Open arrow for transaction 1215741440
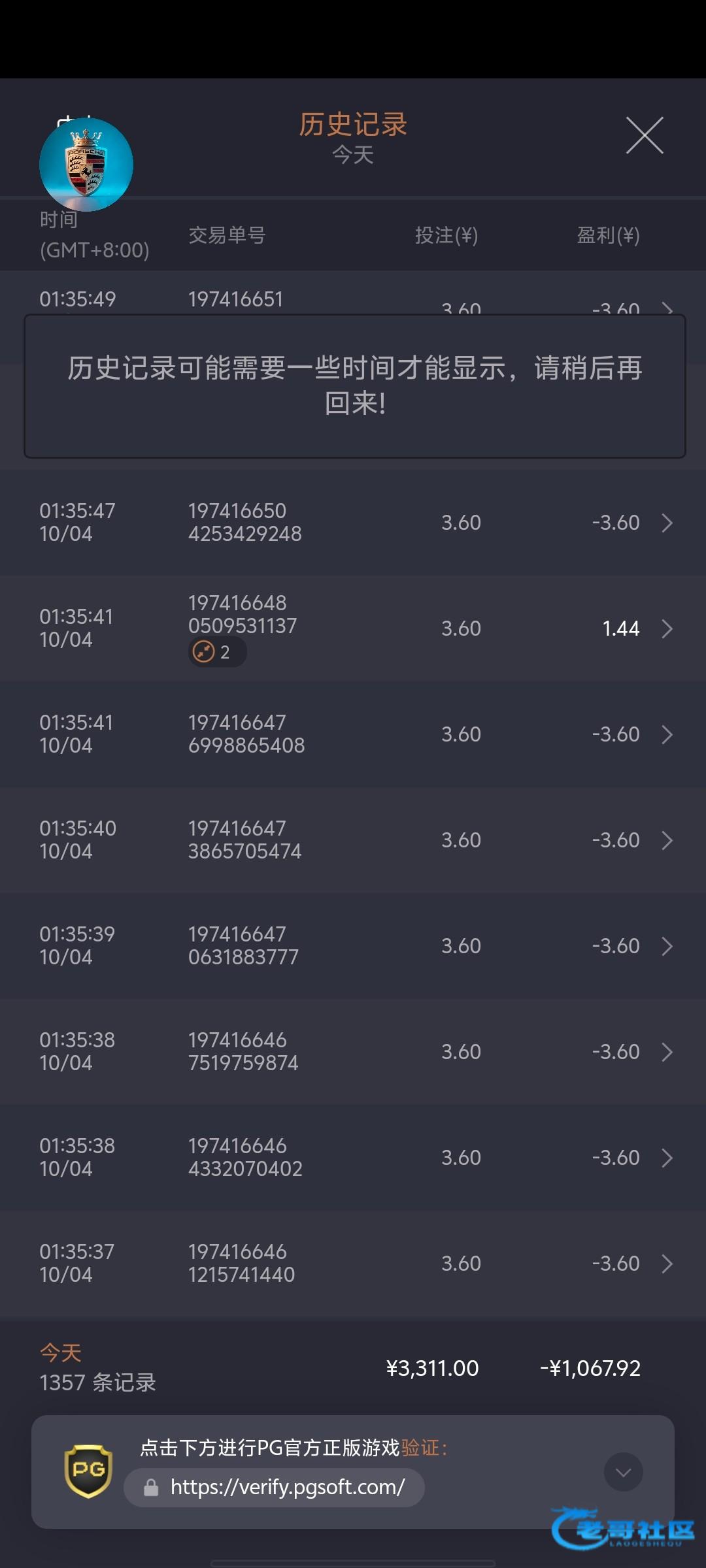706x1568 pixels. [667, 1264]
